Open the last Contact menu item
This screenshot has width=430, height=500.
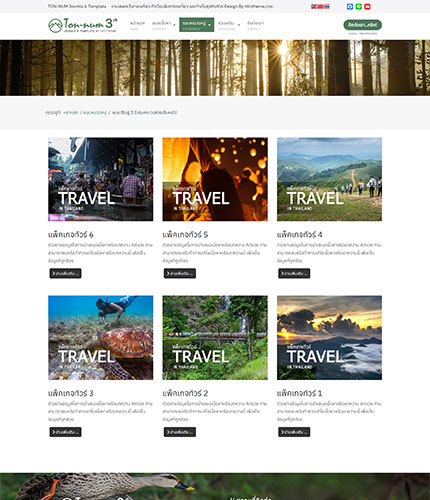click(x=255, y=25)
